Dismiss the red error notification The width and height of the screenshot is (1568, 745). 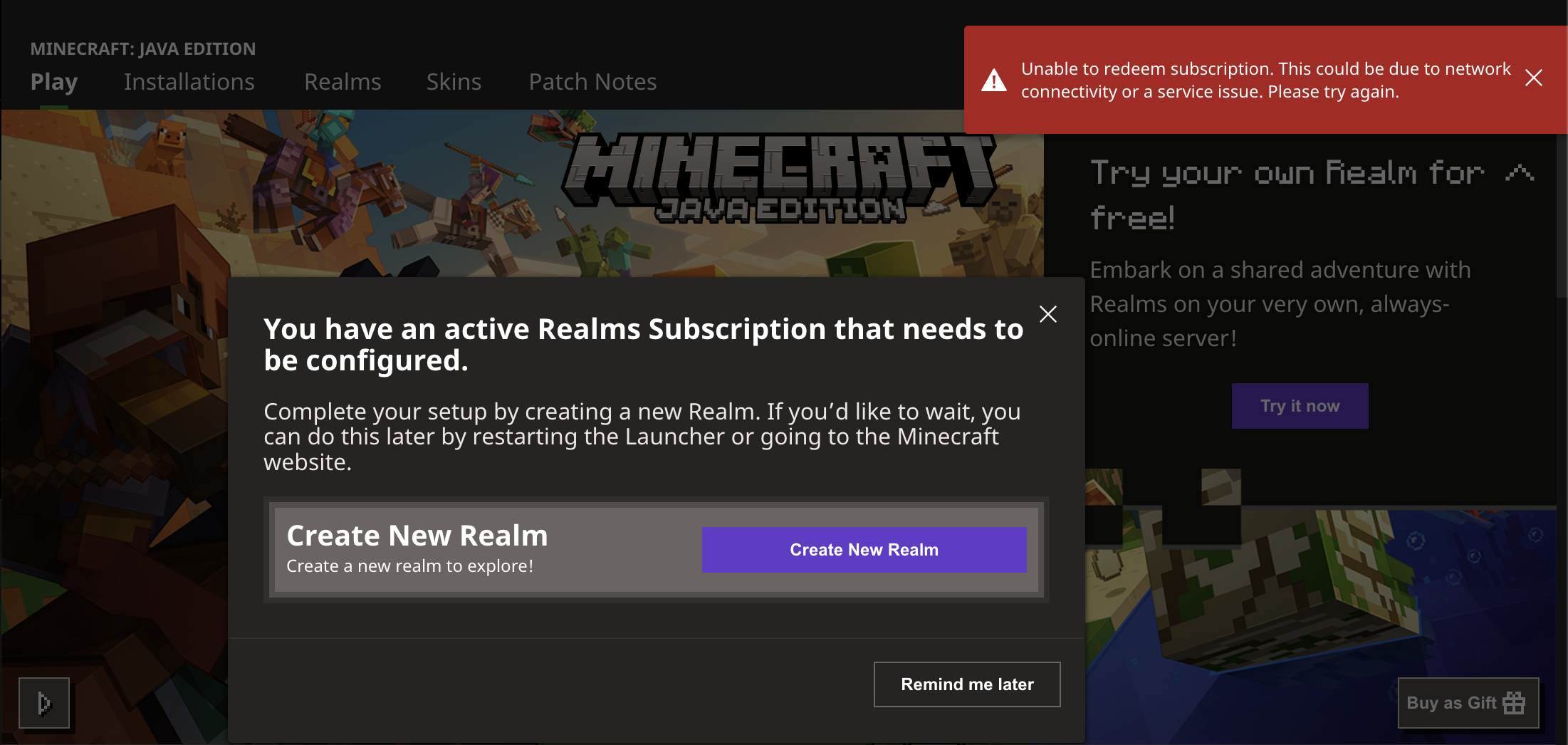tap(1534, 78)
